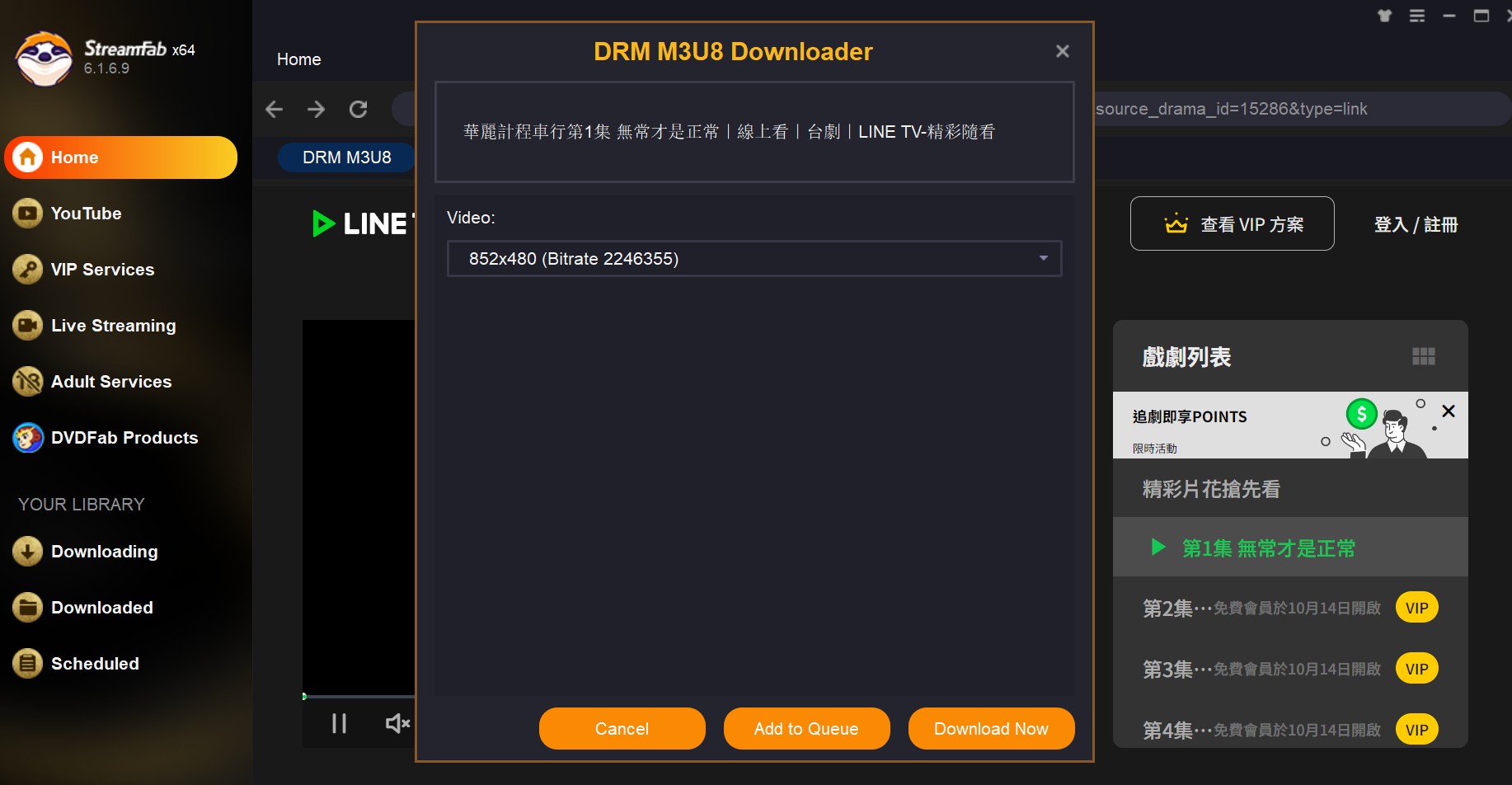Click the YouTube sidebar icon
This screenshot has width=1512, height=785.
(x=27, y=214)
